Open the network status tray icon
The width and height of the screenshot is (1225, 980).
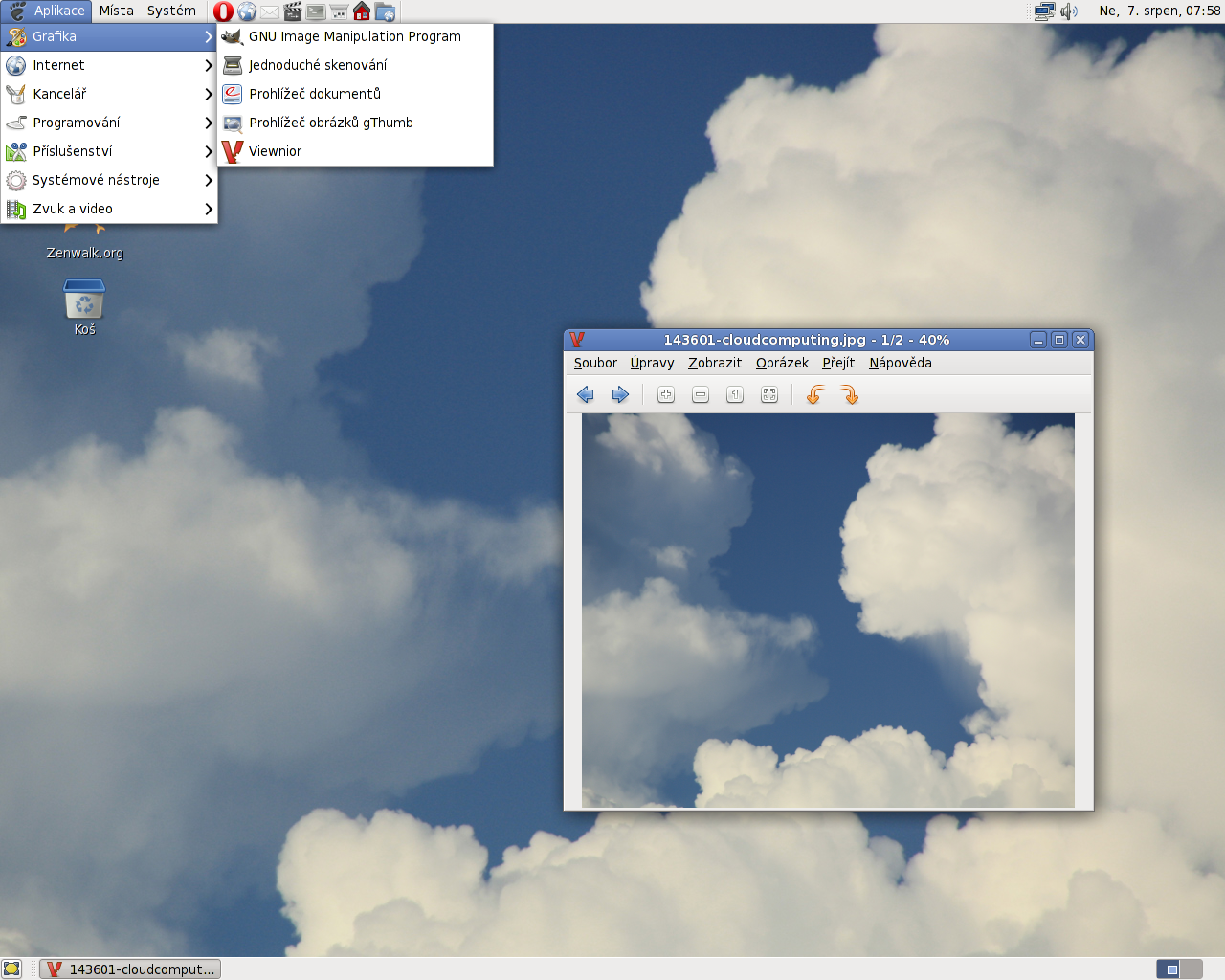click(1044, 11)
